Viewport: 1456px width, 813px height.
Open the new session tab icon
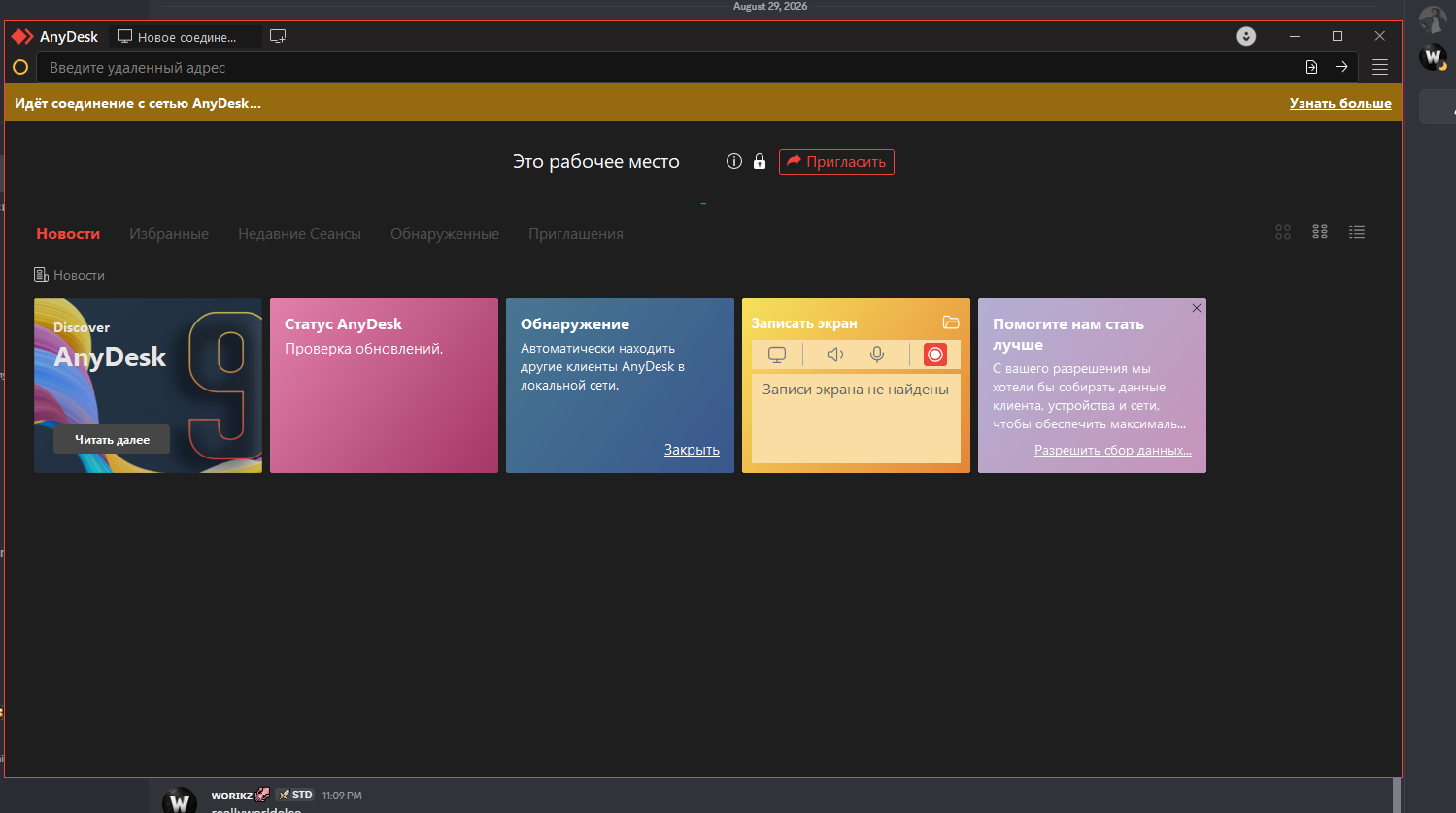pyautogui.click(x=278, y=36)
